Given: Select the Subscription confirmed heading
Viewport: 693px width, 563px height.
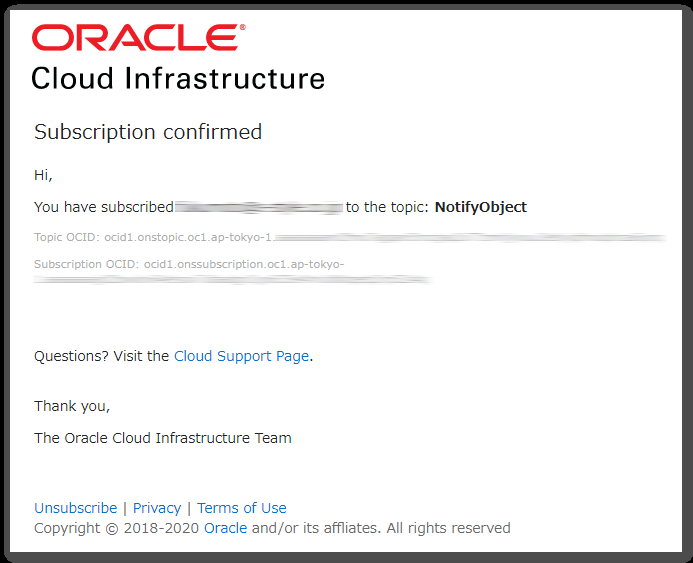Looking at the screenshot, I should pos(148,132).
